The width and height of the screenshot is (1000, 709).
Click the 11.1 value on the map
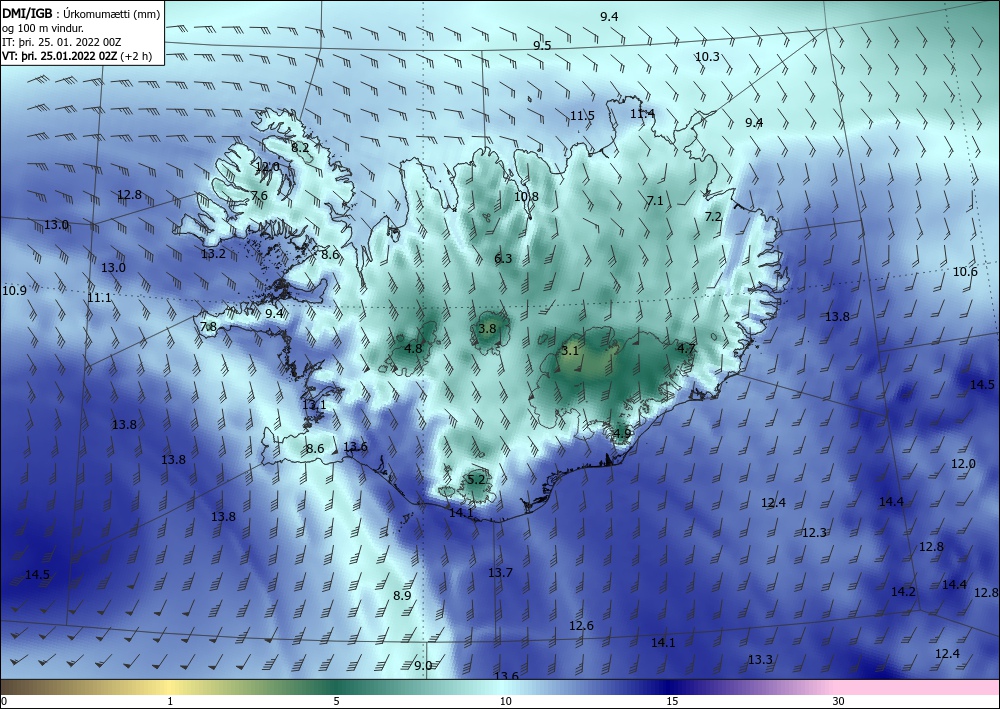(x=99, y=298)
